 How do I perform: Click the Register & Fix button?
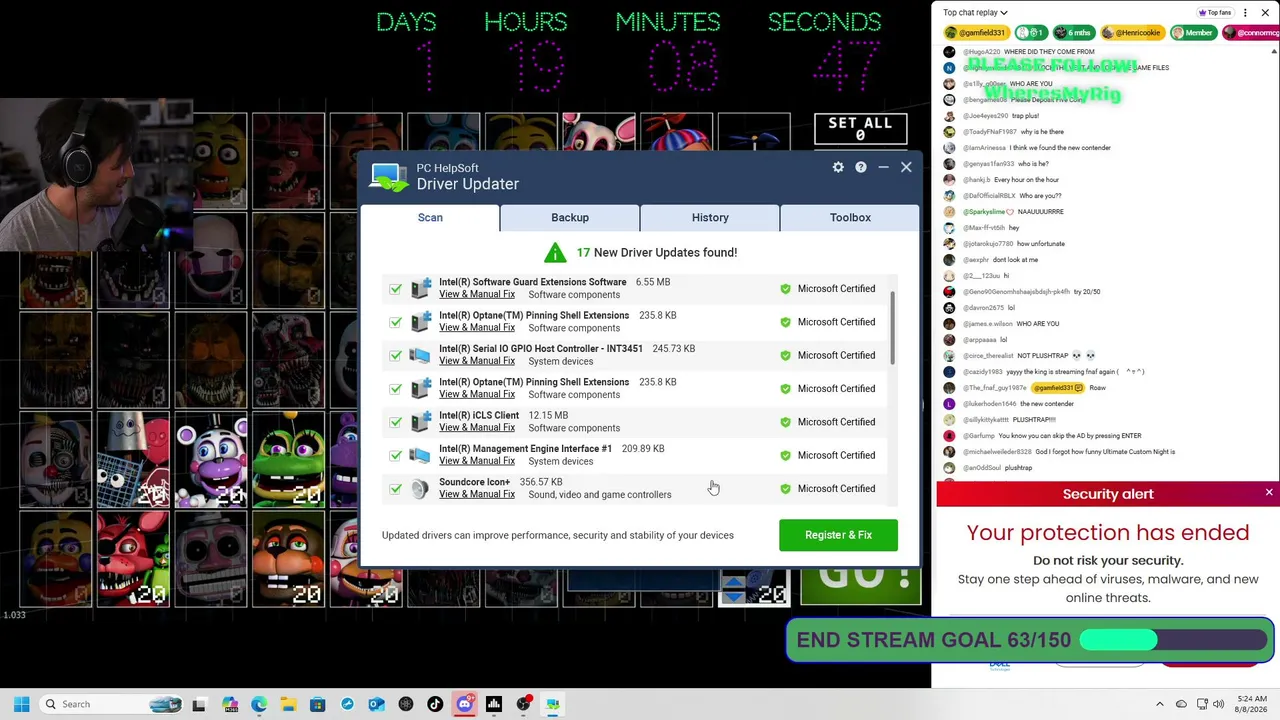[838, 535]
